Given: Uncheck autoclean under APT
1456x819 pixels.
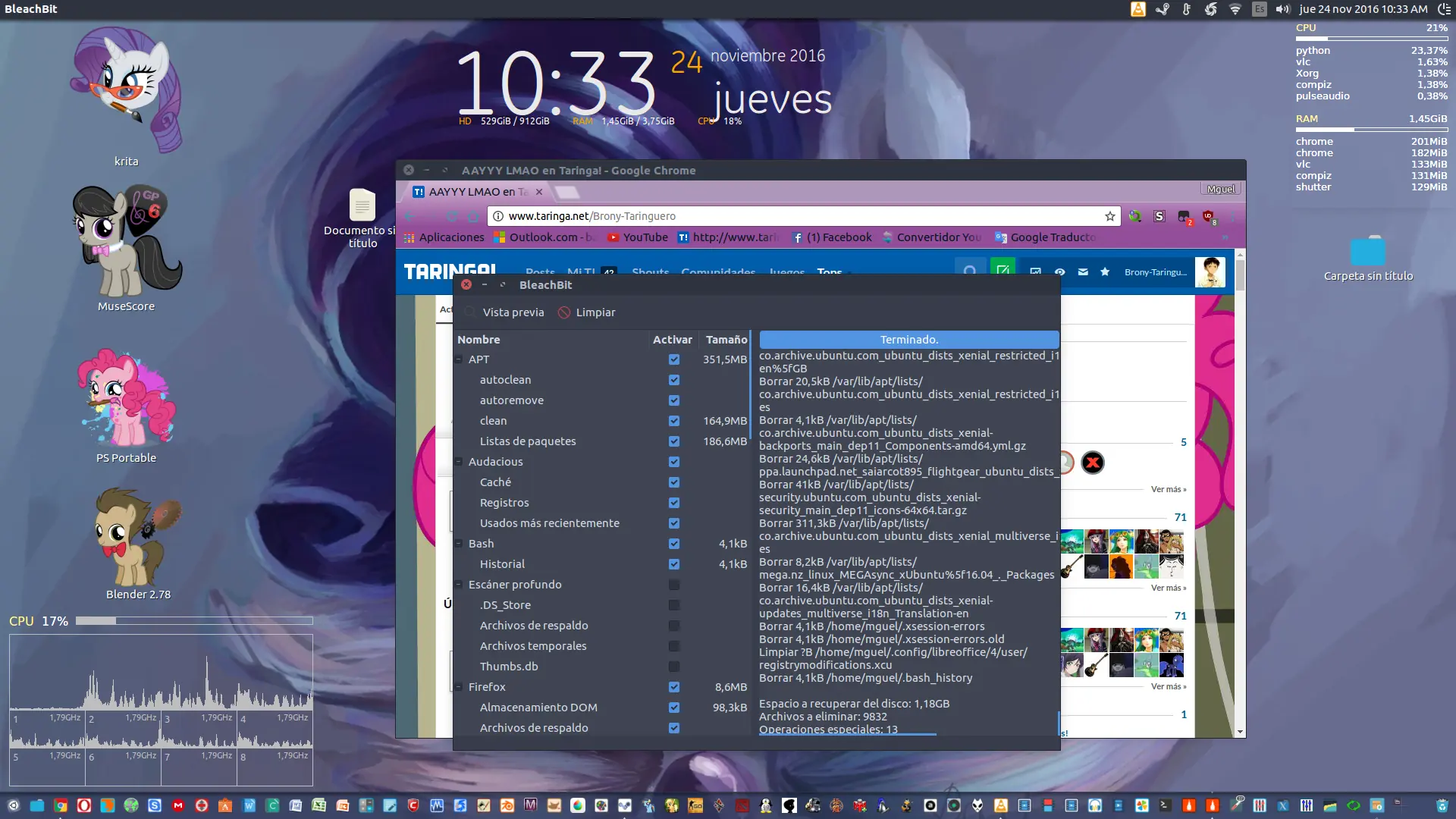Looking at the screenshot, I should click(x=674, y=380).
